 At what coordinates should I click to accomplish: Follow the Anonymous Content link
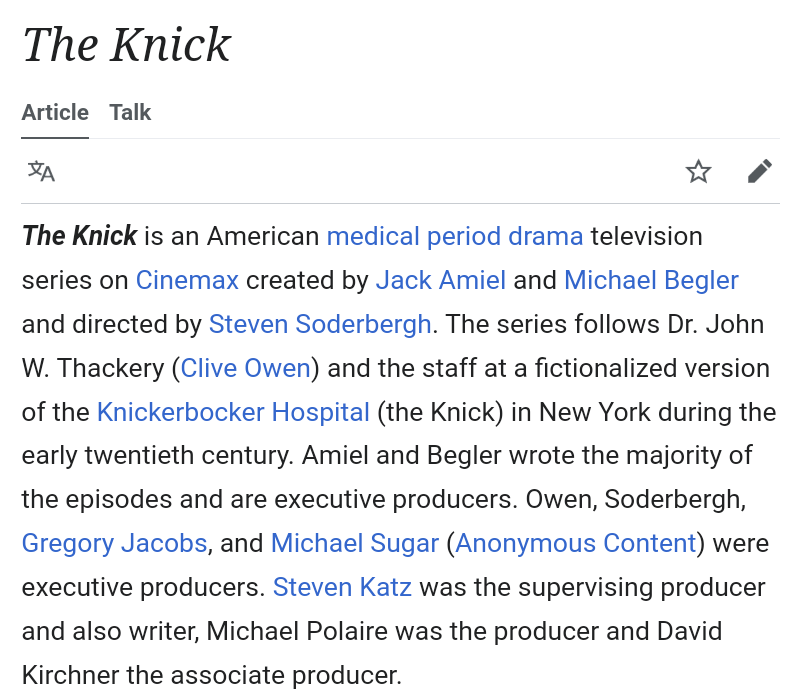pos(576,544)
